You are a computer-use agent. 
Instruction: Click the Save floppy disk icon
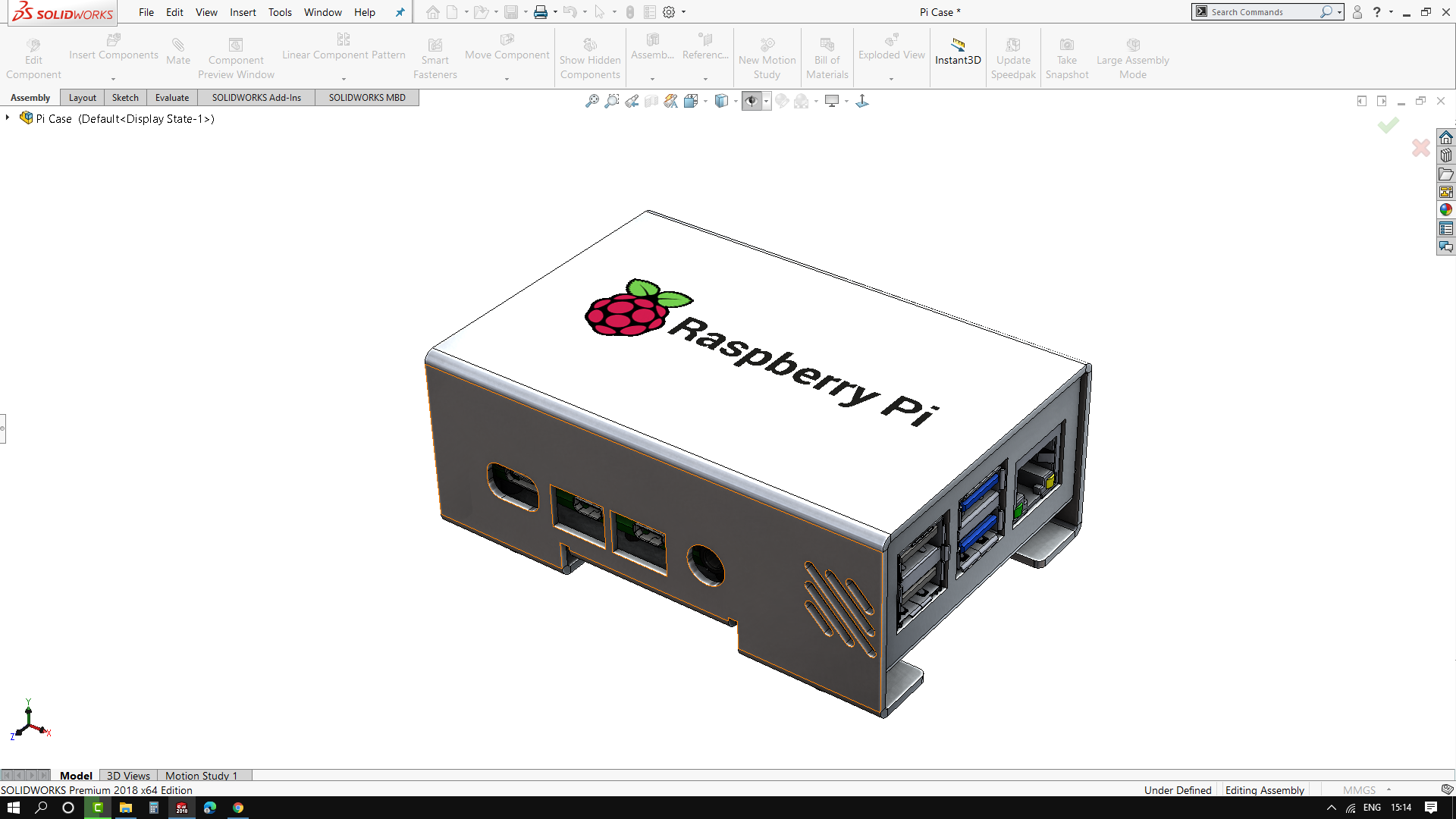(x=511, y=12)
